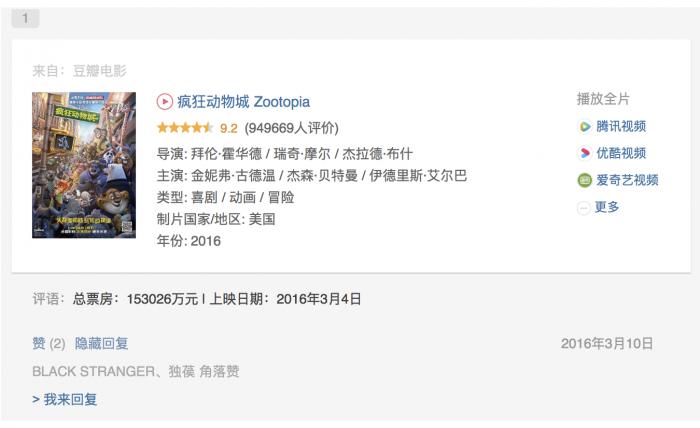Click the 2016年3月10日 post date
The height and width of the screenshot is (428, 700).
click(x=607, y=343)
